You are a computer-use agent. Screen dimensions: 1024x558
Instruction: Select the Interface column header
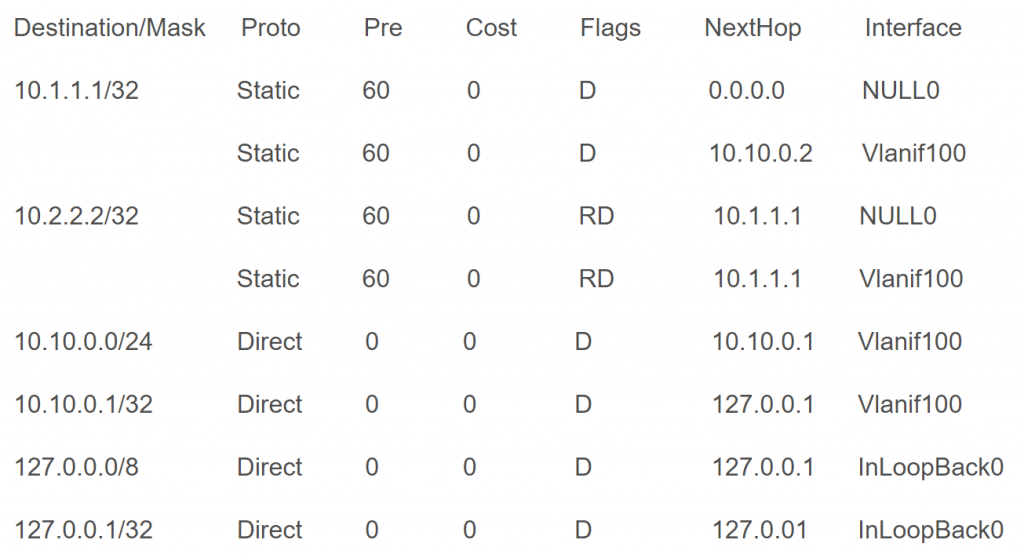[x=913, y=28]
